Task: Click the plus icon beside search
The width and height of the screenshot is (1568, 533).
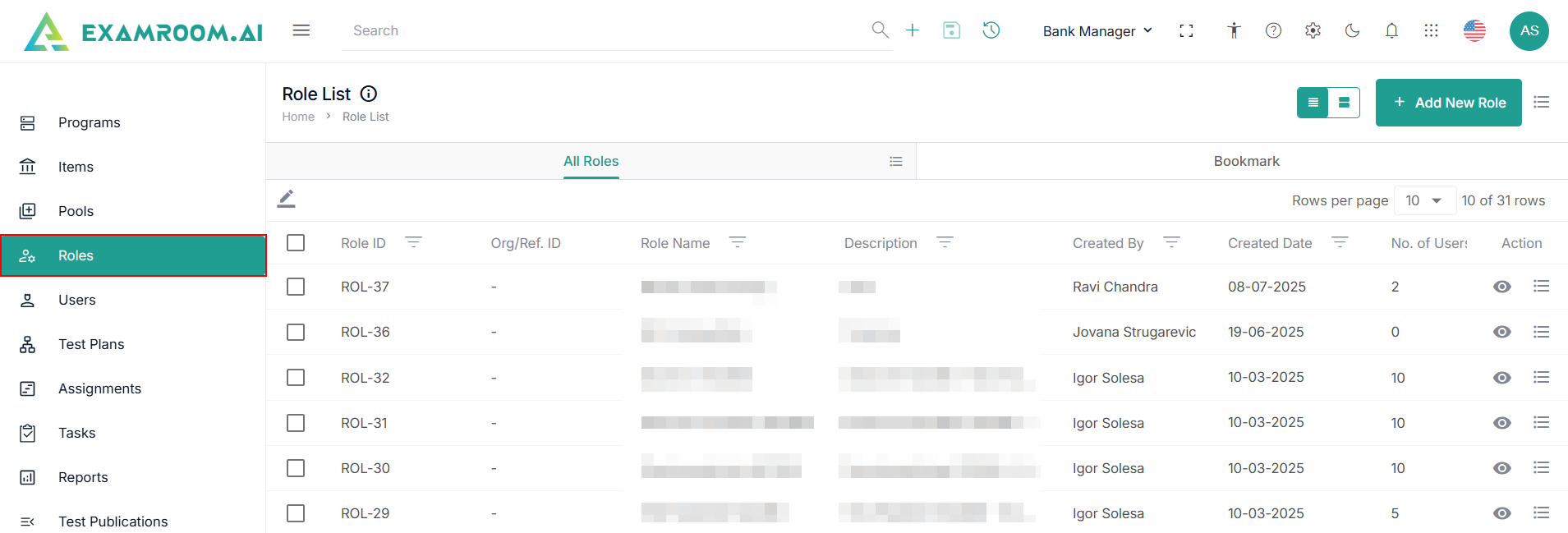Action: [x=913, y=30]
